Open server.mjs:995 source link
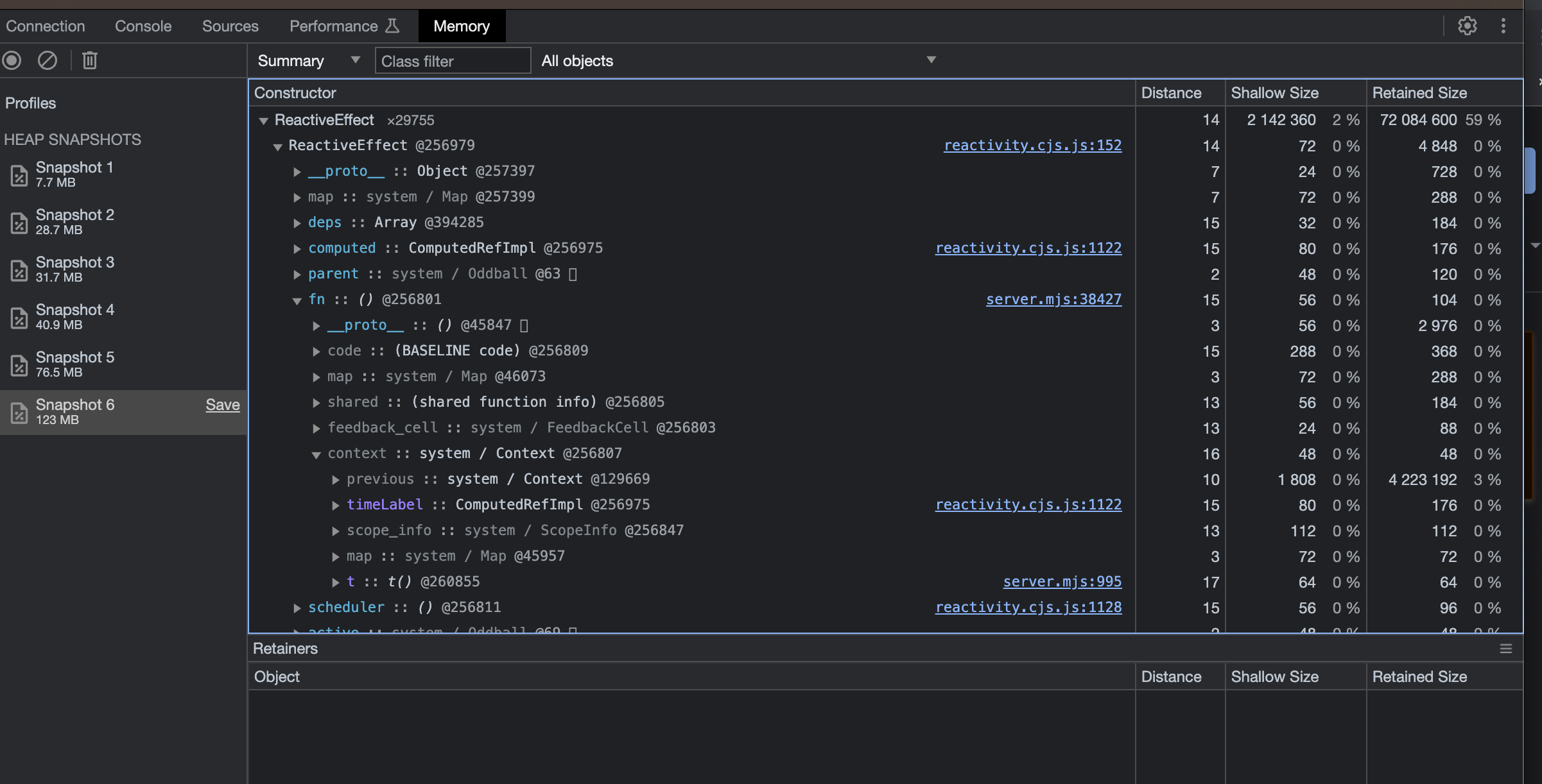Image resolution: width=1542 pixels, height=784 pixels. coord(1062,582)
